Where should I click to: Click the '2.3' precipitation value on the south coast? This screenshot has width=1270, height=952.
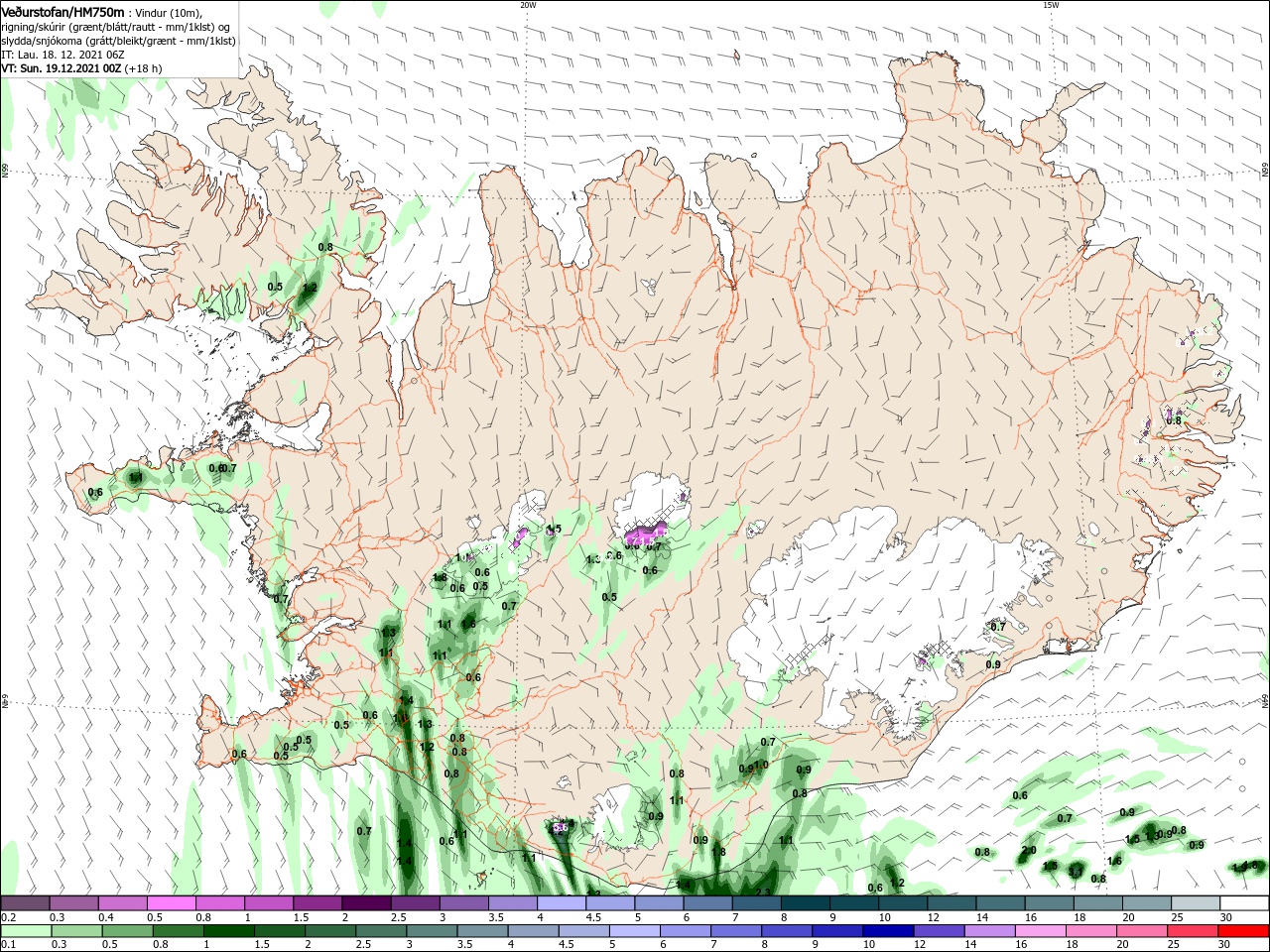763,892
